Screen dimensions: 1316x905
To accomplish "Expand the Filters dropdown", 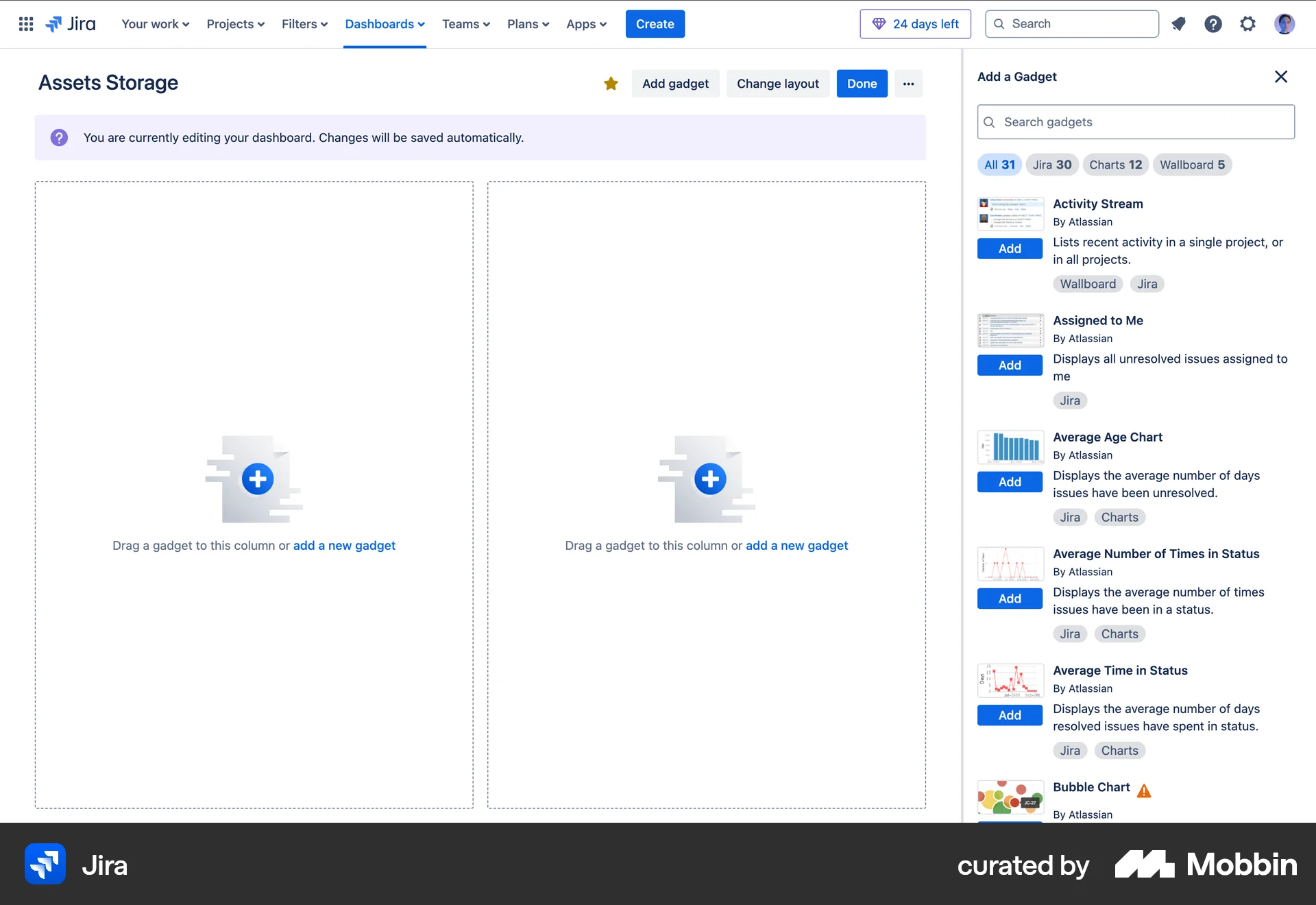I will [x=304, y=23].
